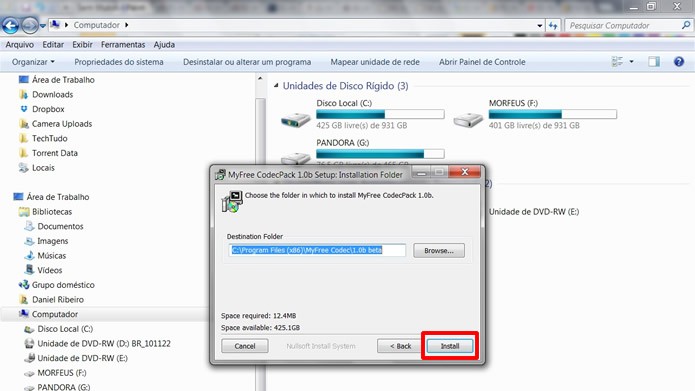Click Mapear unidade de rede
Viewport: 695px width, 391px height.
[375, 62]
